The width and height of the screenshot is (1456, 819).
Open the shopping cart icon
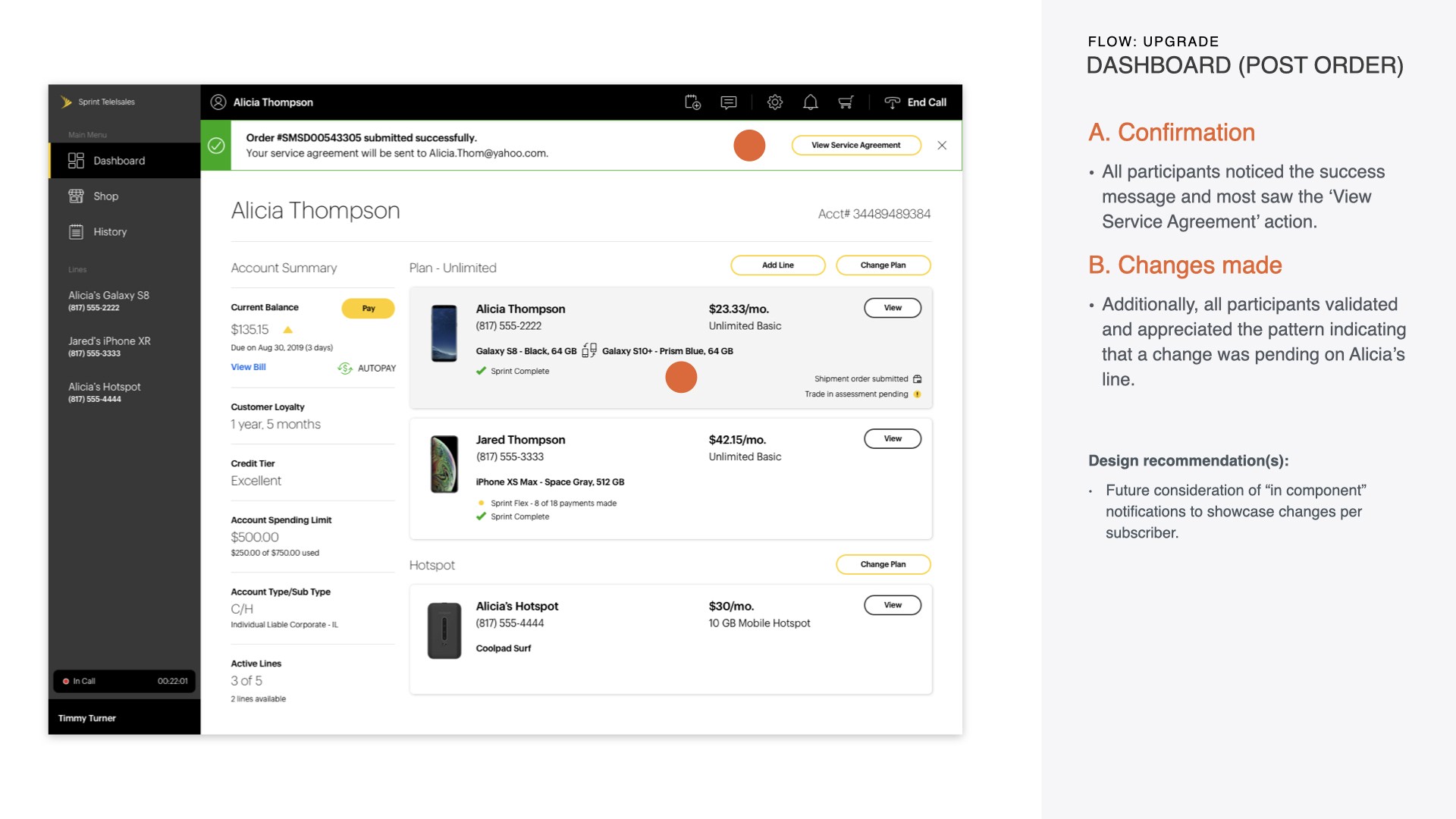tap(846, 102)
